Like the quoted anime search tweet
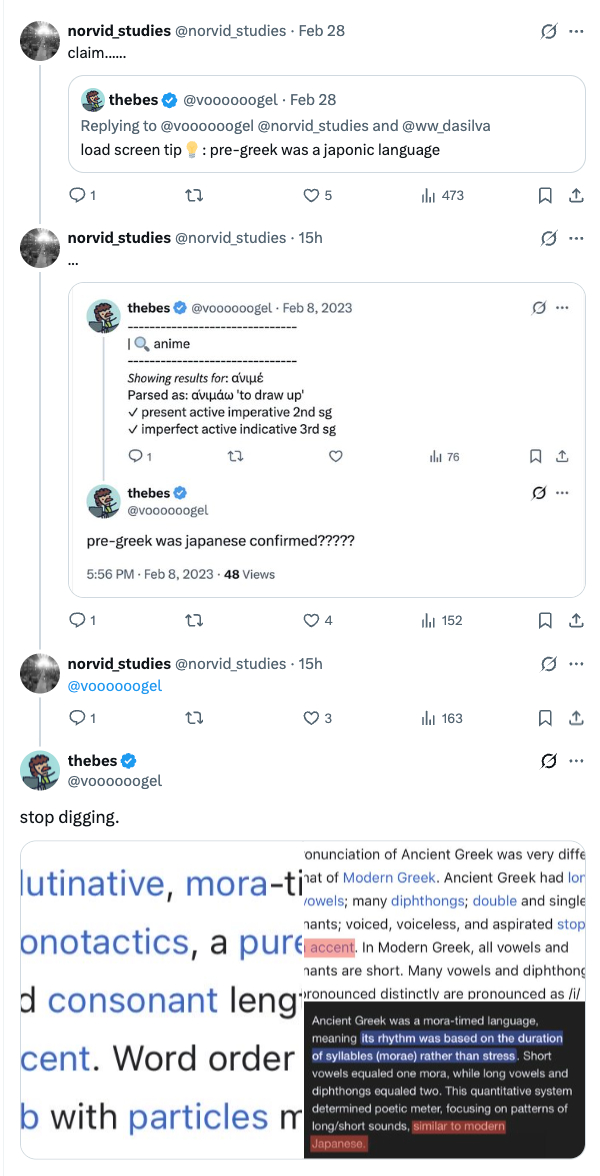Image resolution: width=600 pixels, height=1176 pixels. 336,457
